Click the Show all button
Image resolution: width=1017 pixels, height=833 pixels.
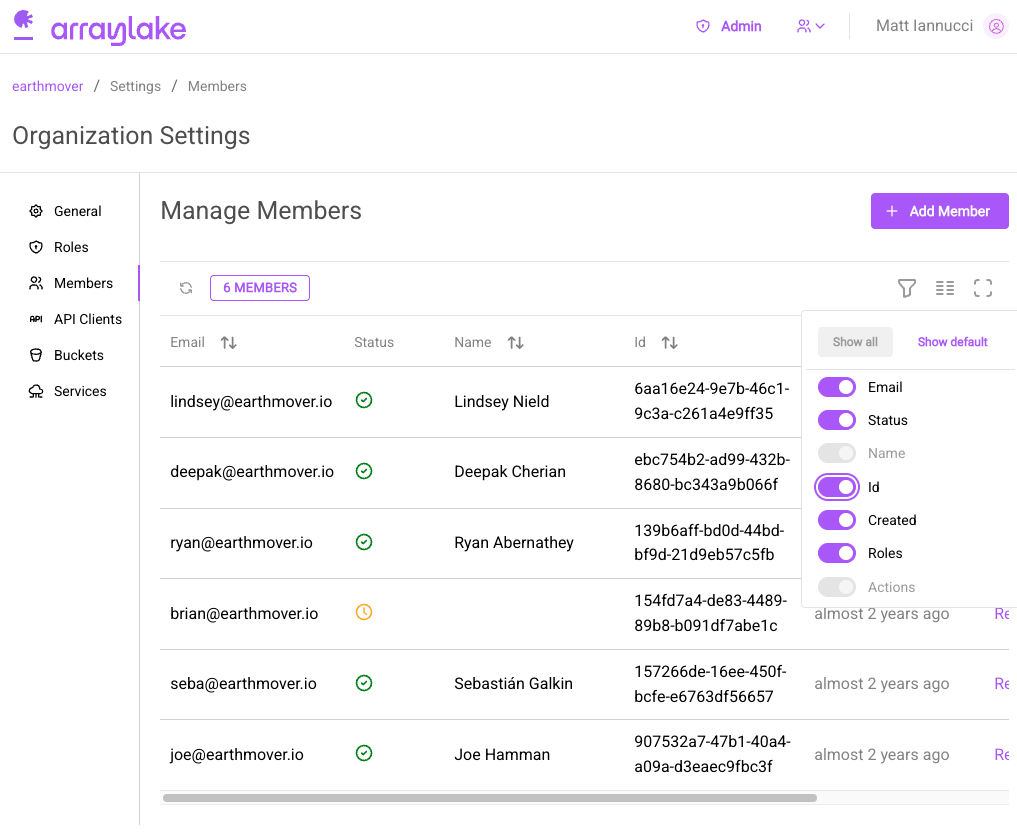[855, 342]
